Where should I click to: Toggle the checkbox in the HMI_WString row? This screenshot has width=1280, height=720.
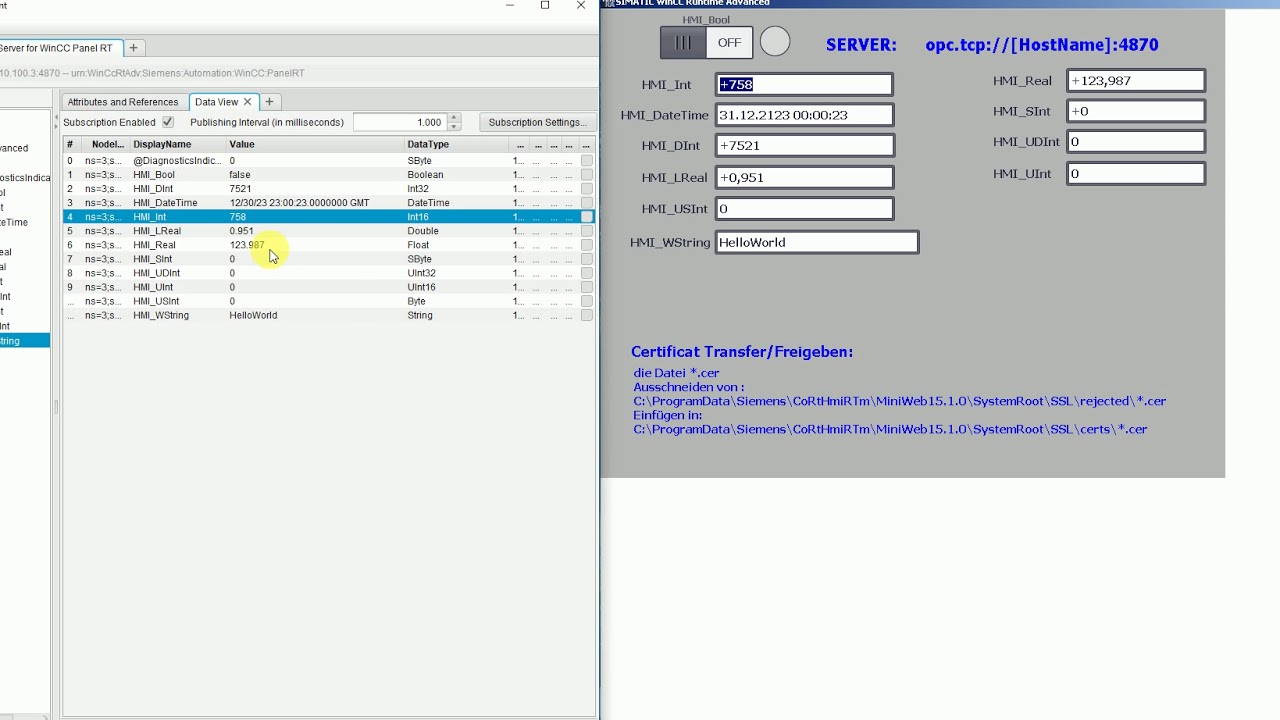pyautogui.click(x=587, y=315)
